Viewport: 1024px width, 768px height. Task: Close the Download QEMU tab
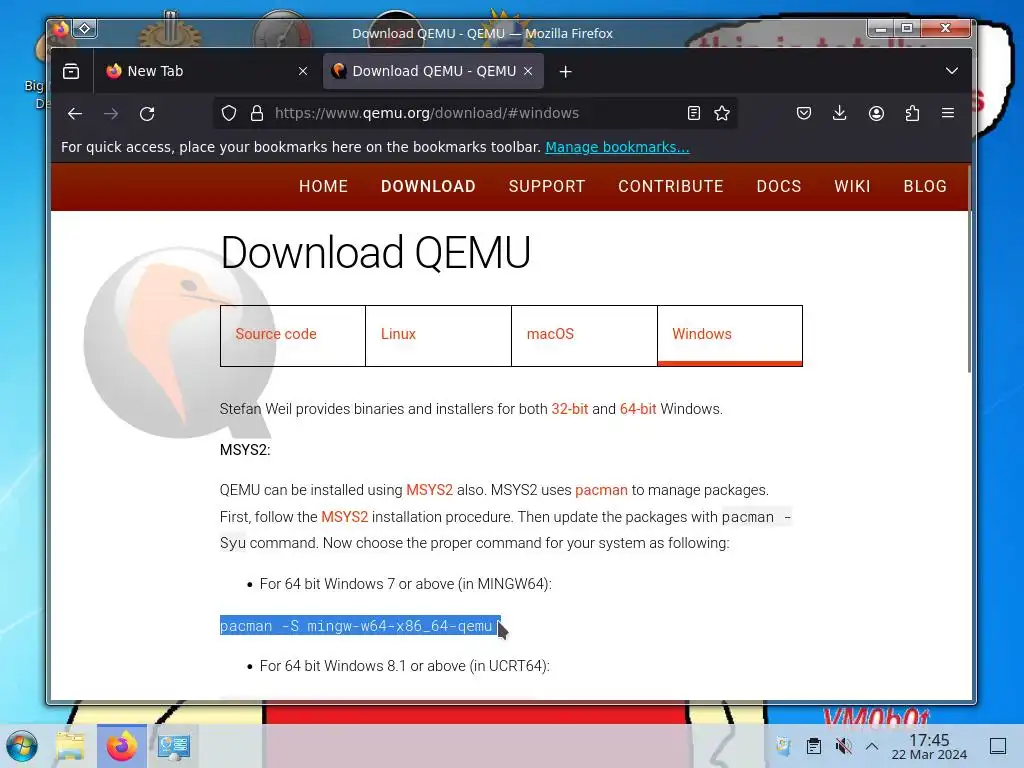pyautogui.click(x=528, y=71)
